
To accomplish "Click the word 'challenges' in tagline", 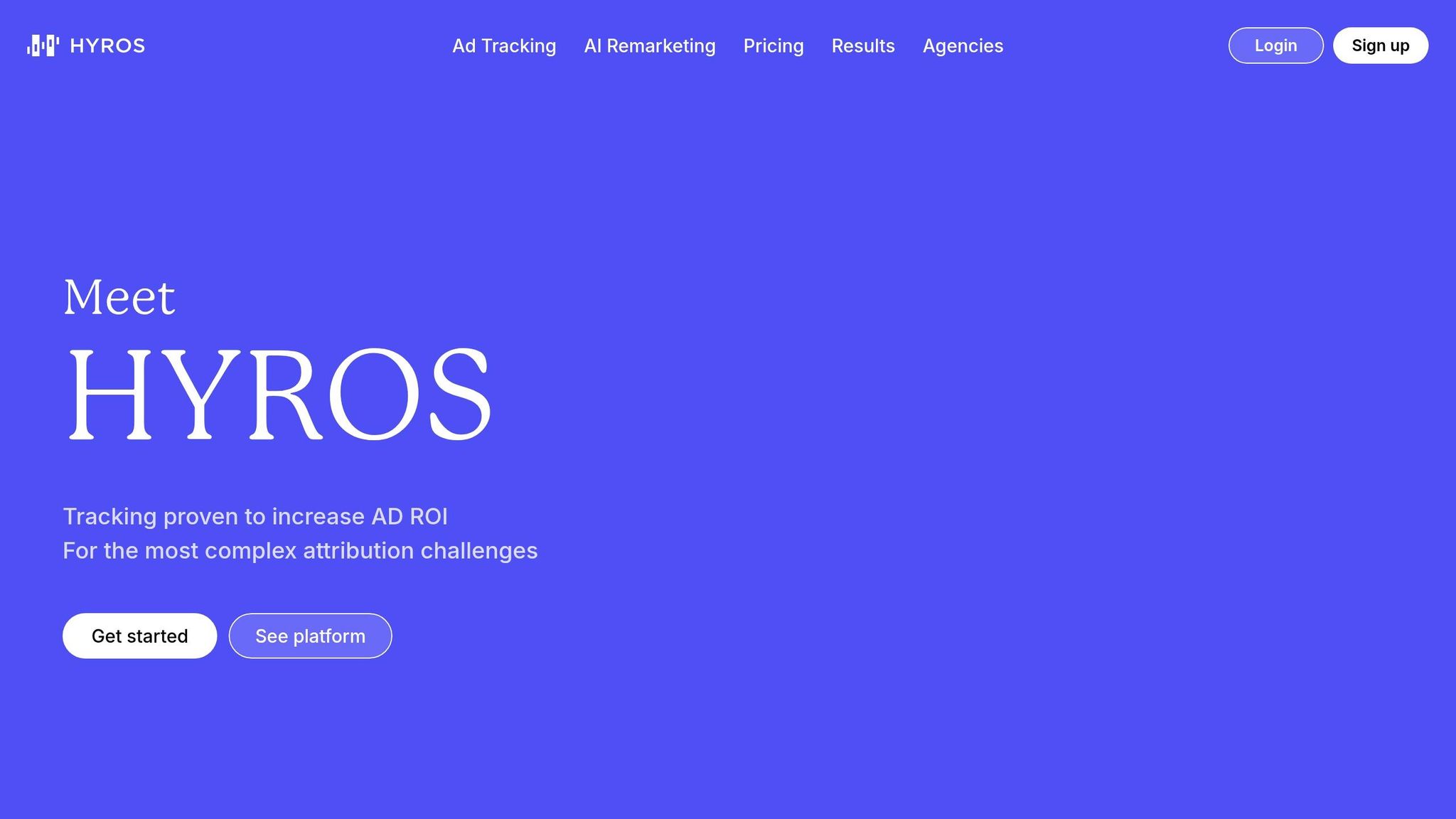I will click(x=478, y=551).
